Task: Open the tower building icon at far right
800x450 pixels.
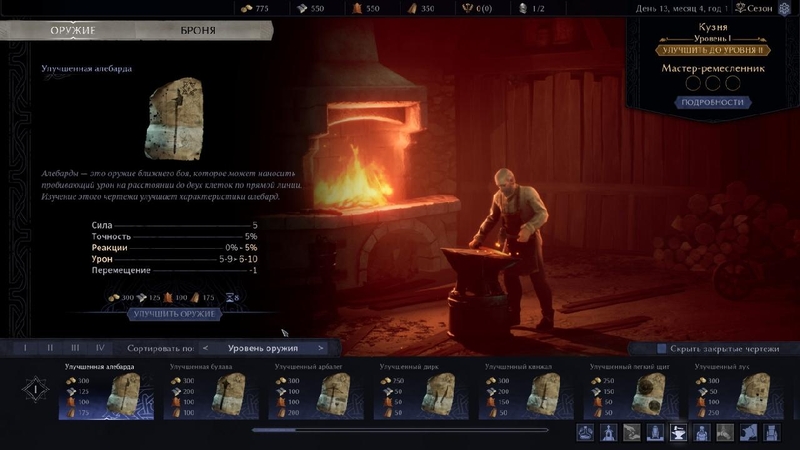Action: [772, 432]
